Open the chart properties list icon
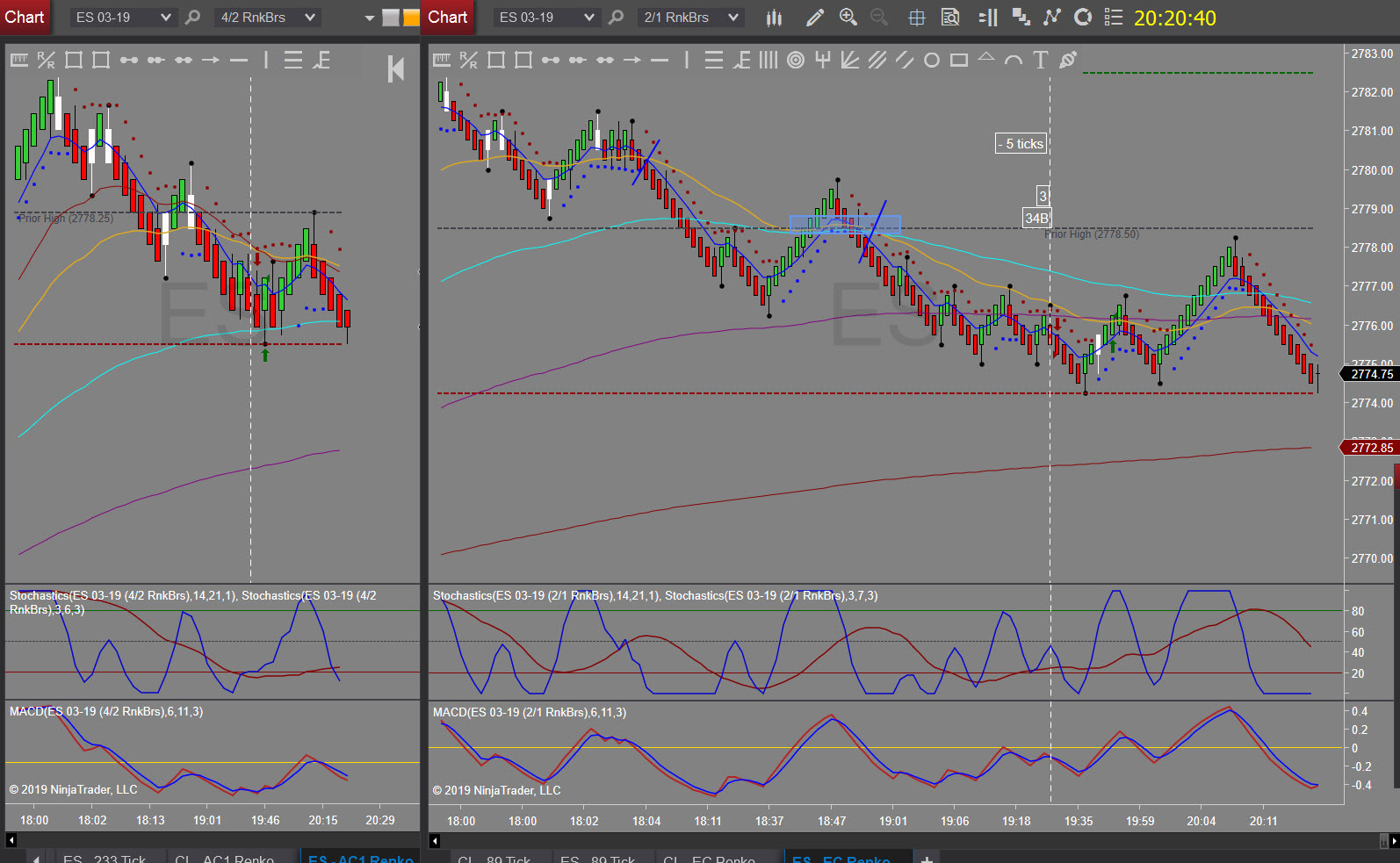Viewport: 1400px width, 863px height. (x=1113, y=18)
